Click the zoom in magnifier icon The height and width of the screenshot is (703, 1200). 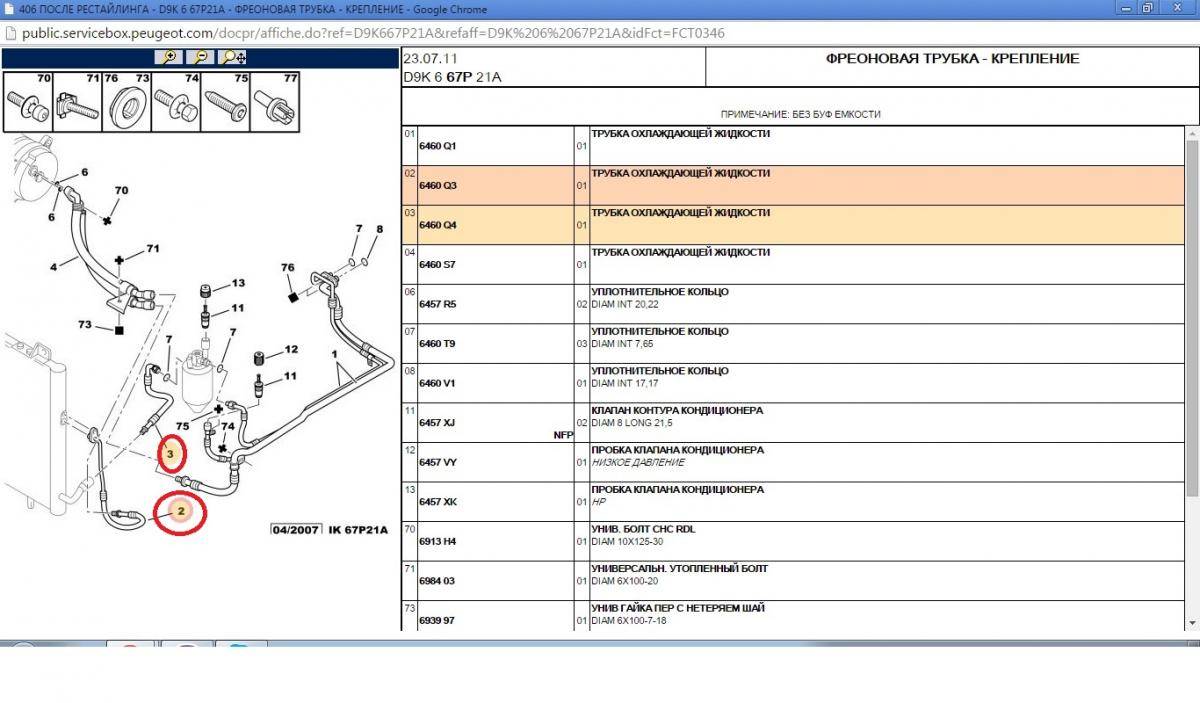click(170, 57)
